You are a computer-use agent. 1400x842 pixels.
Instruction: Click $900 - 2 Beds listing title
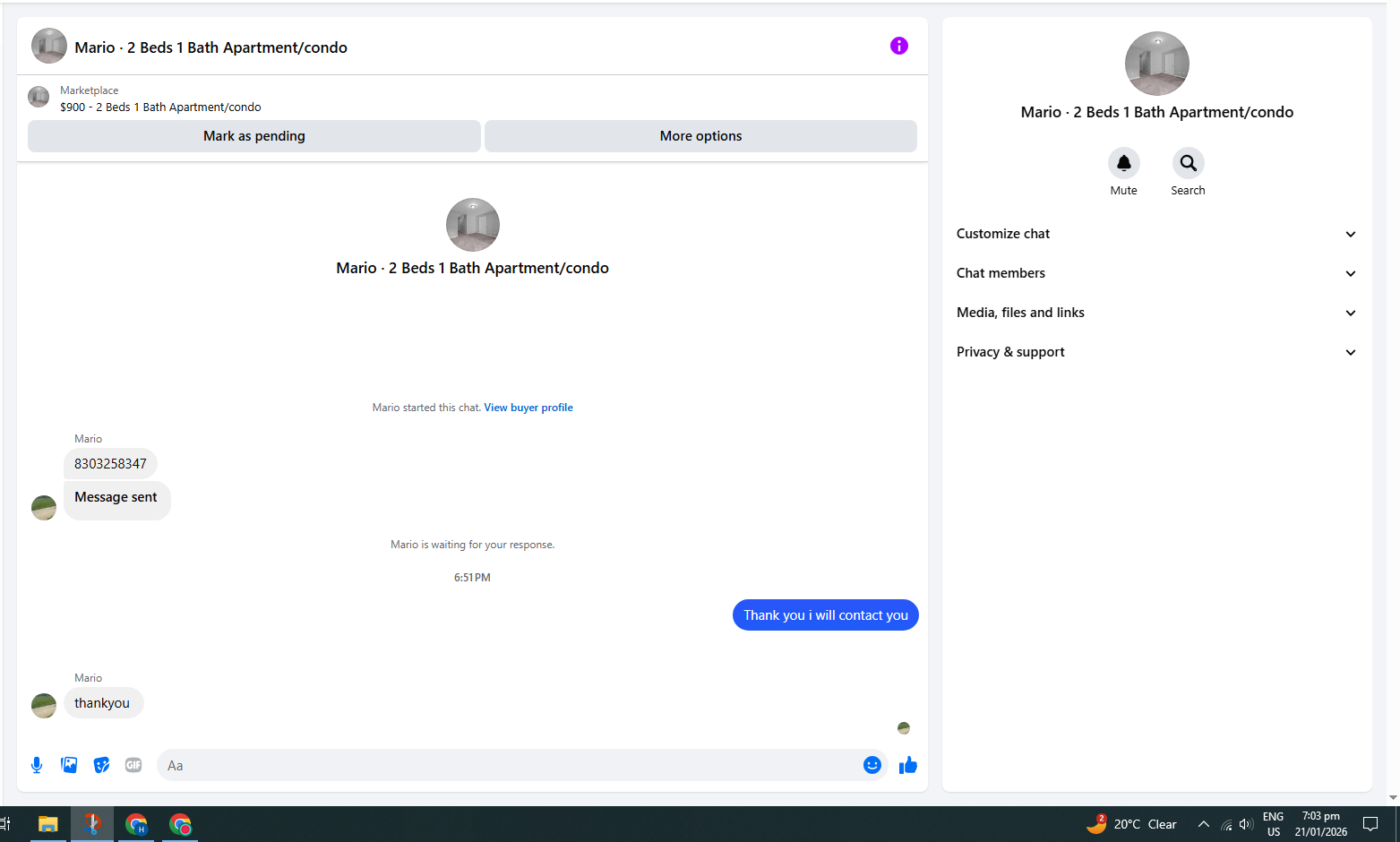click(x=160, y=107)
